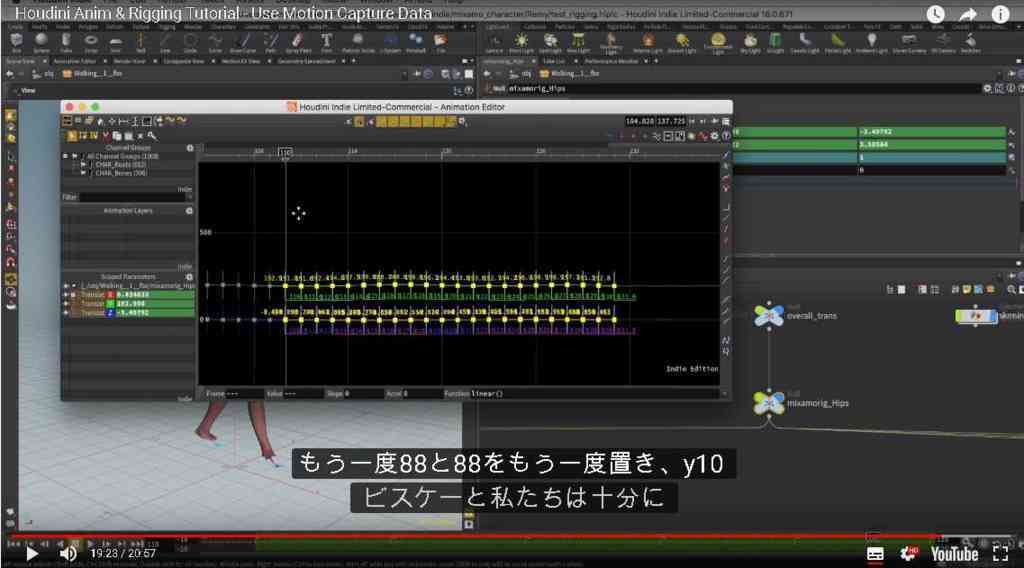This screenshot has height=568, width=1024.
Task: Click frame 110 marker in Animation Editor
Action: point(285,152)
